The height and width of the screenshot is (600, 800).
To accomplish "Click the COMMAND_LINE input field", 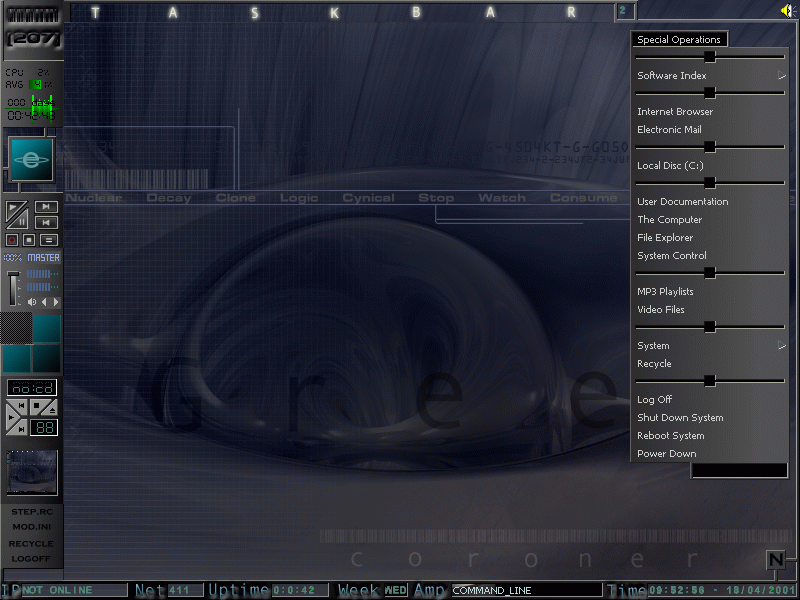I will tap(526, 591).
